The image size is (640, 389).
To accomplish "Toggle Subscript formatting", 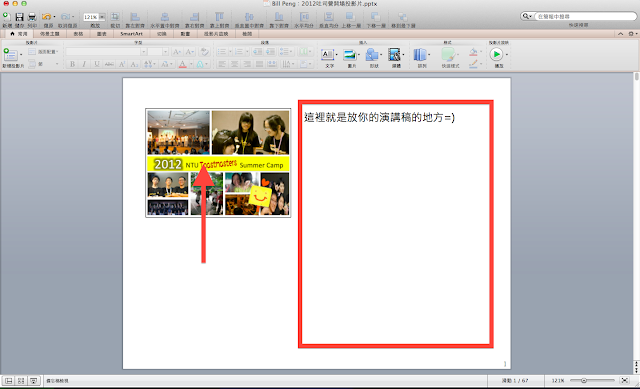I will (x=134, y=64).
